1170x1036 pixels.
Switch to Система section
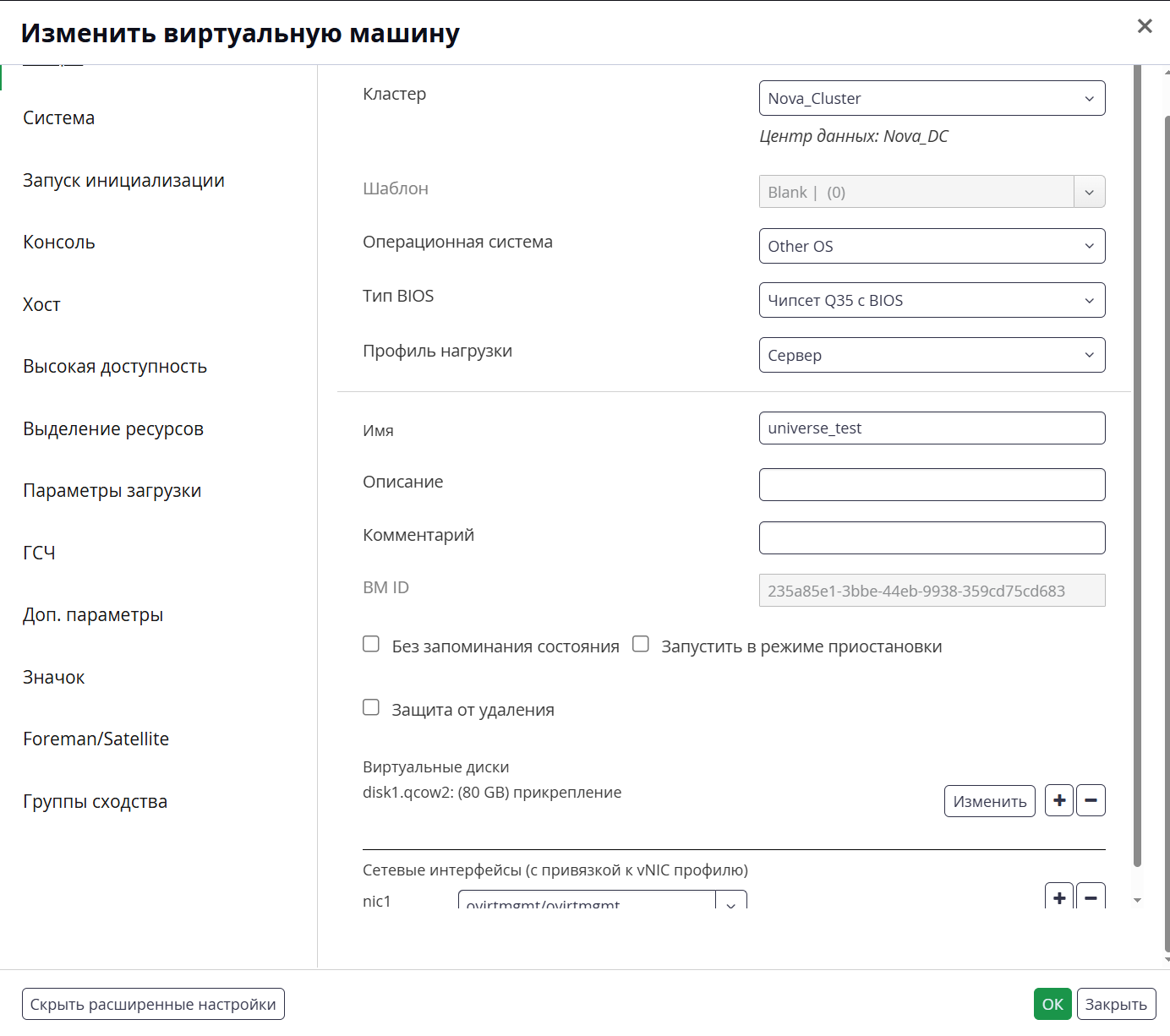59,118
